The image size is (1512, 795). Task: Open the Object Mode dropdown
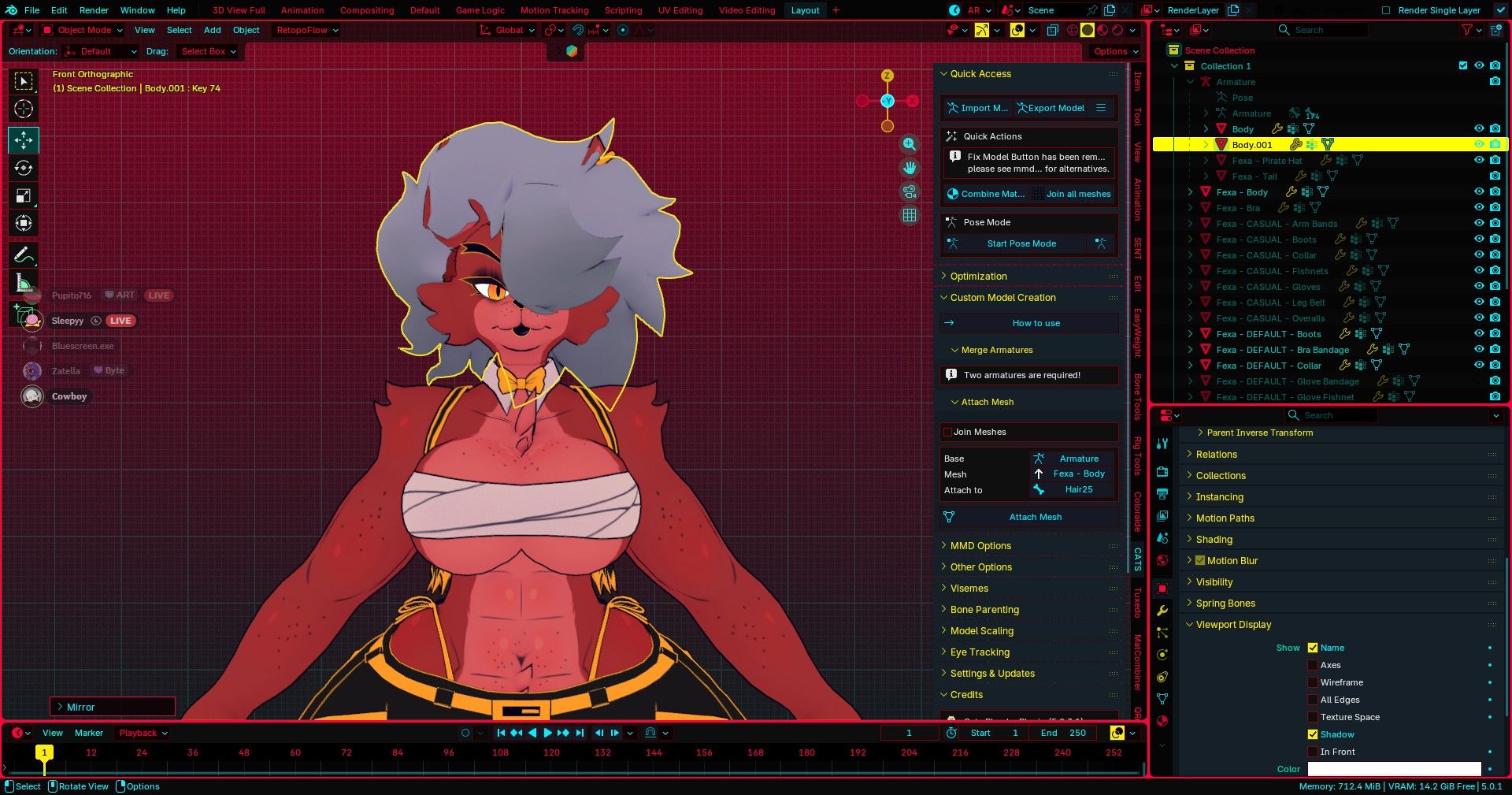pos(83,30)
